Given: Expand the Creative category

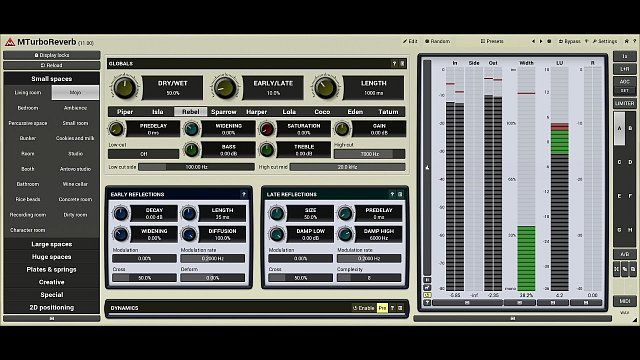Looking at the screenshot, I should point(51,282).
